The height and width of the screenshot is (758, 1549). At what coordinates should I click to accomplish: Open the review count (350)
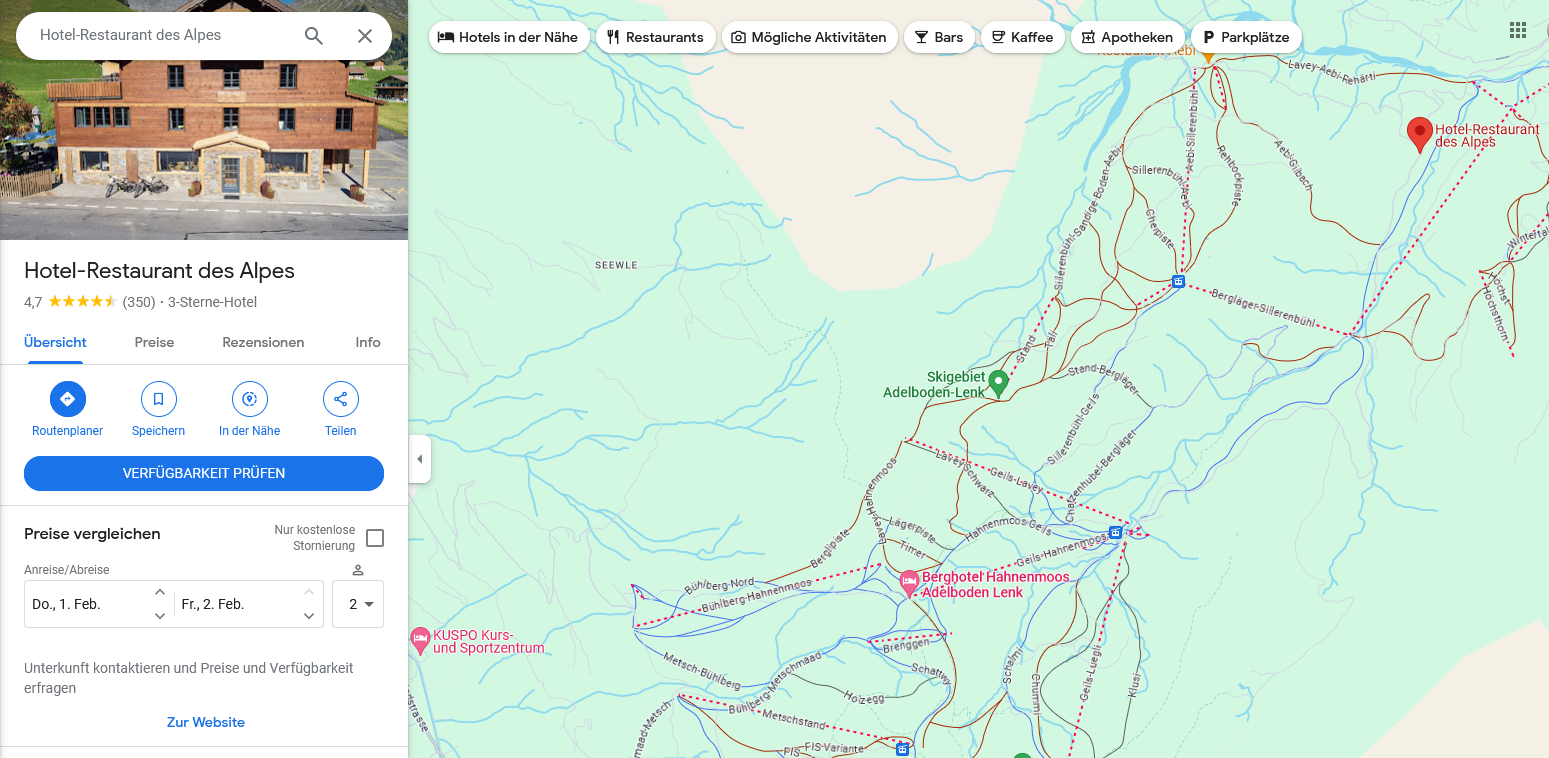click(139, 302)
